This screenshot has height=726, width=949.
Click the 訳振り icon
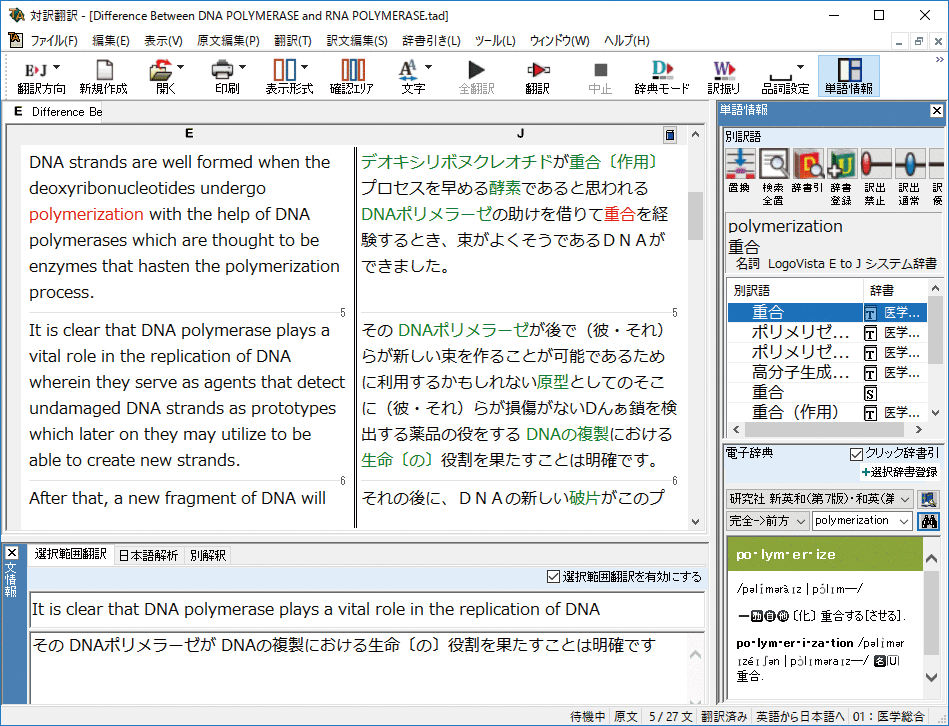click(x=724, y=77)
